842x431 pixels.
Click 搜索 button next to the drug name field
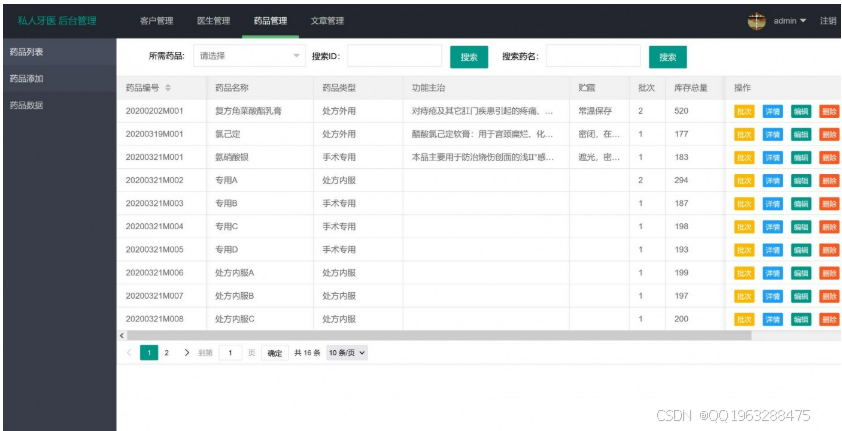click(x=667, y=57)
